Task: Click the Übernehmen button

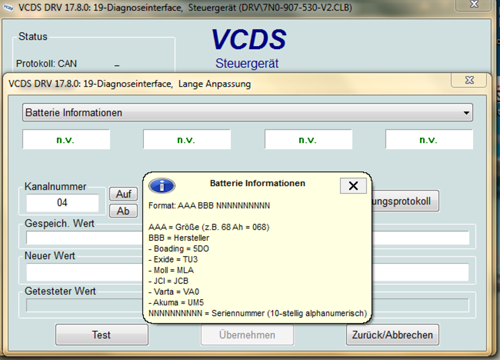Action: pos(247,335)
